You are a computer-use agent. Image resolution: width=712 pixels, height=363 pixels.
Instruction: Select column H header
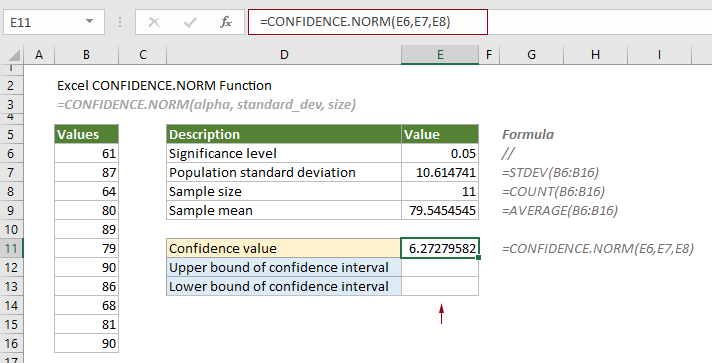[x=595, y=55]
